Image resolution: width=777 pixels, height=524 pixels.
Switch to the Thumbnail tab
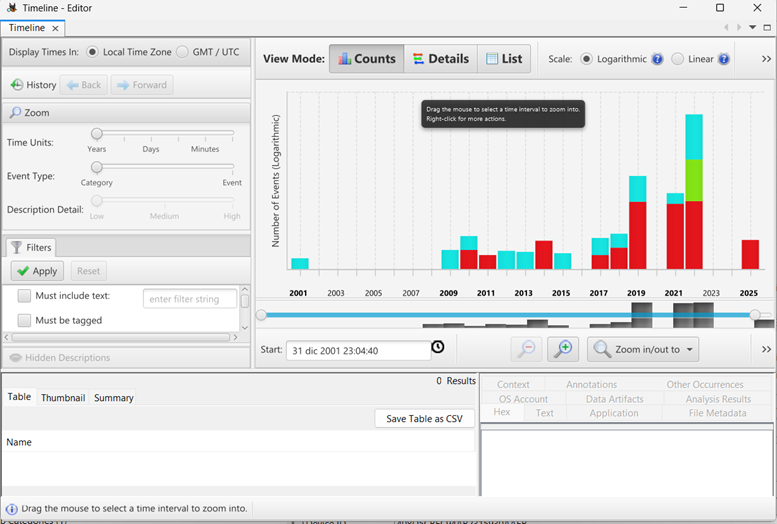click(63, 397)
